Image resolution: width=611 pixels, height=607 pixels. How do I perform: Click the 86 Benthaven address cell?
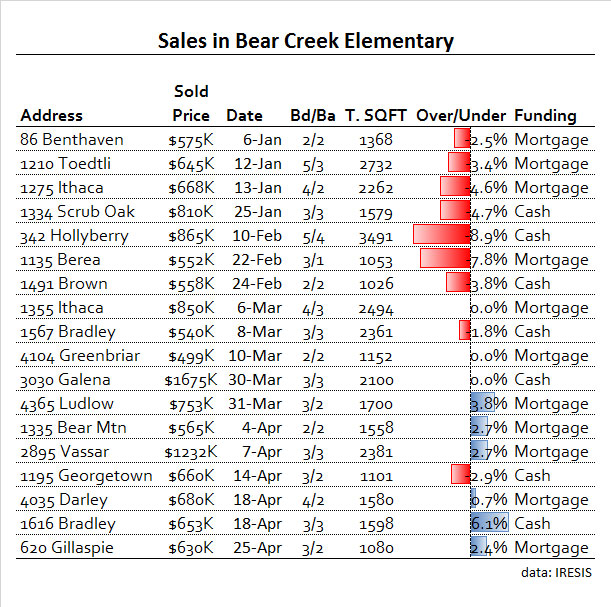66,139
